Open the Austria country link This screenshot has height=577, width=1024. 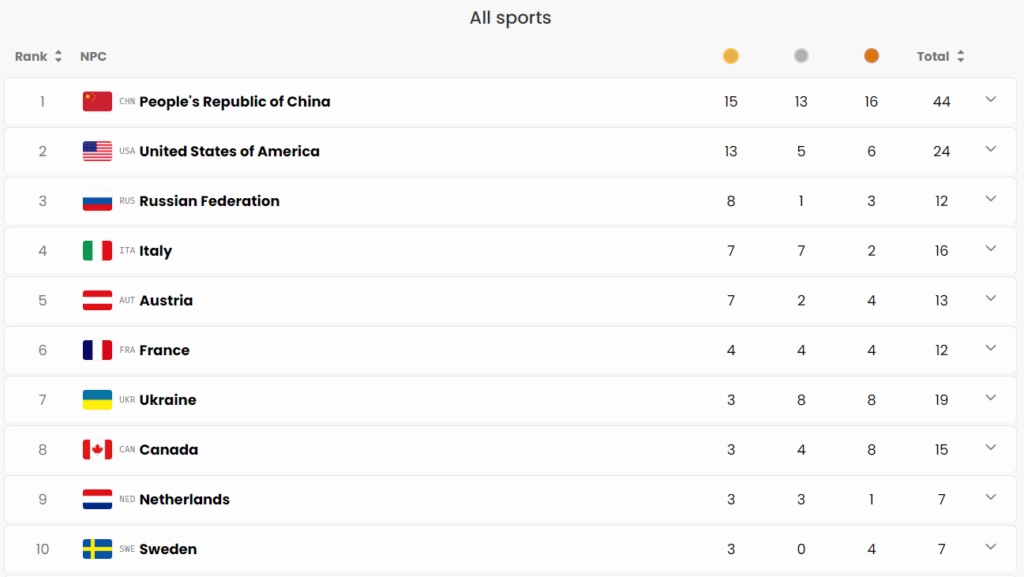coord(166,300)
